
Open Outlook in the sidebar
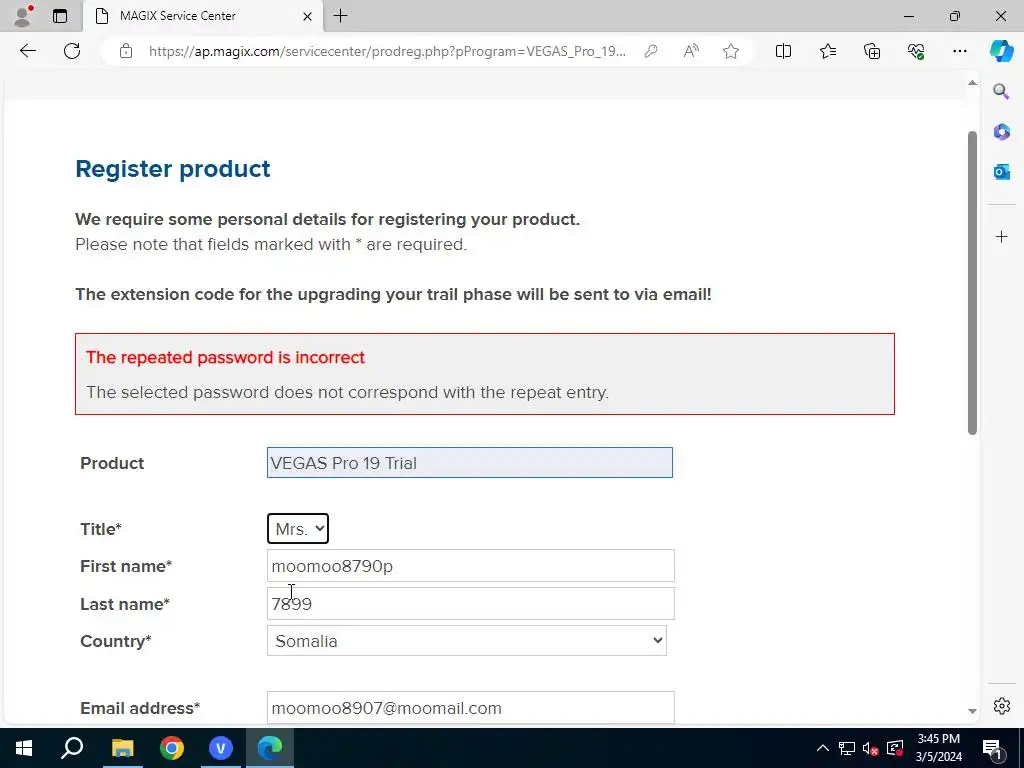1001,172
